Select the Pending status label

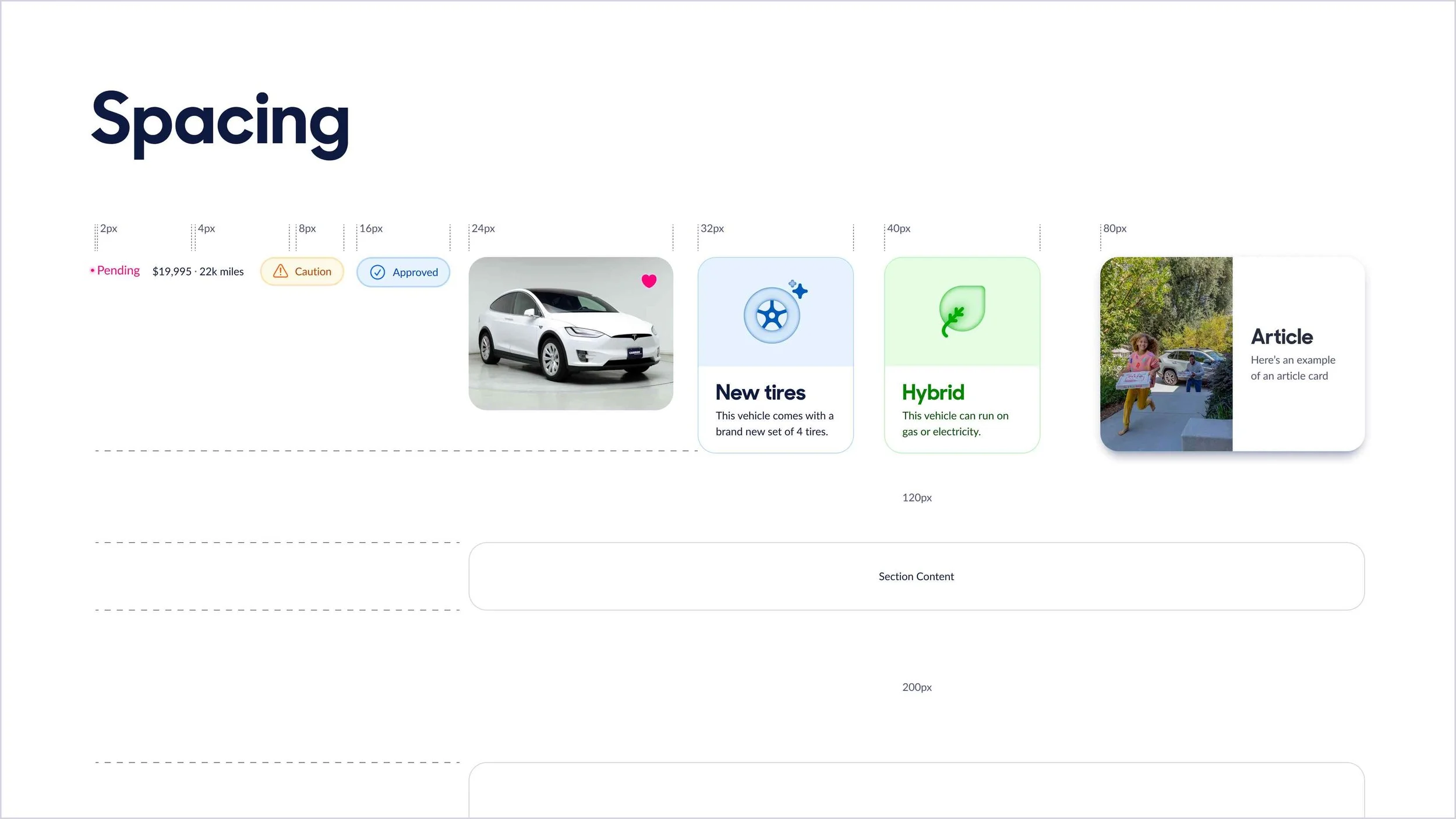pyautogui.click(x=118, y=270)
